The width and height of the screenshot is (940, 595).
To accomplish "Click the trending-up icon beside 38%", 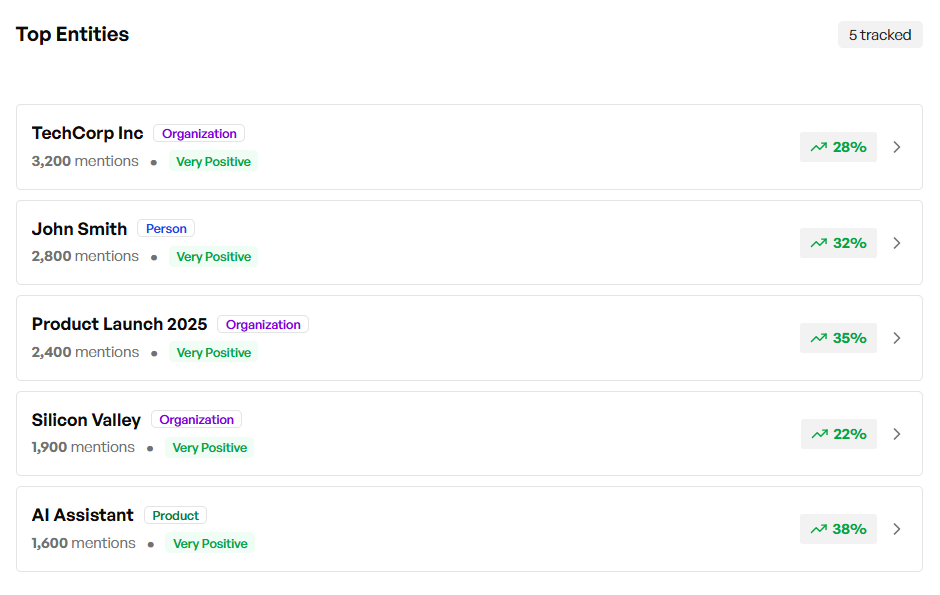I will click(818, 529).
